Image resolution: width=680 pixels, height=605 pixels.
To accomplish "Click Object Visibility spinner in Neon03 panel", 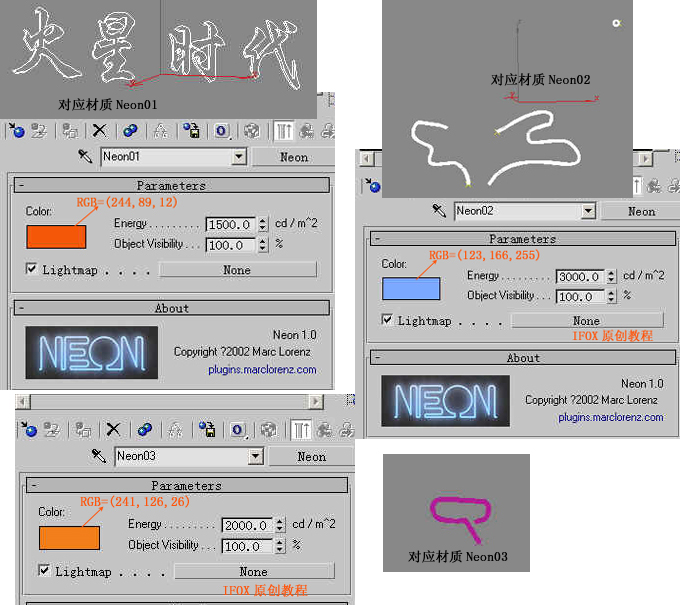I will (280, 546).
